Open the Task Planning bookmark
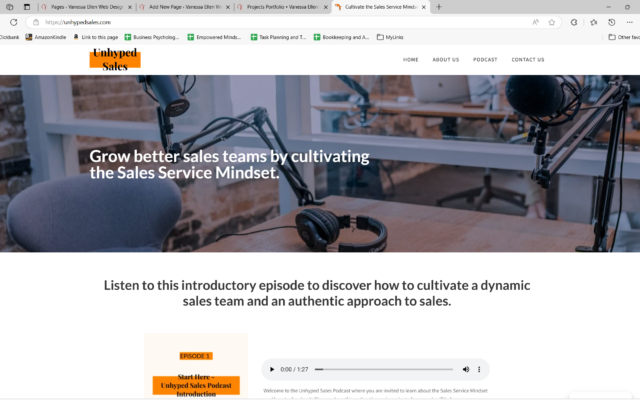 pos(278,37)
